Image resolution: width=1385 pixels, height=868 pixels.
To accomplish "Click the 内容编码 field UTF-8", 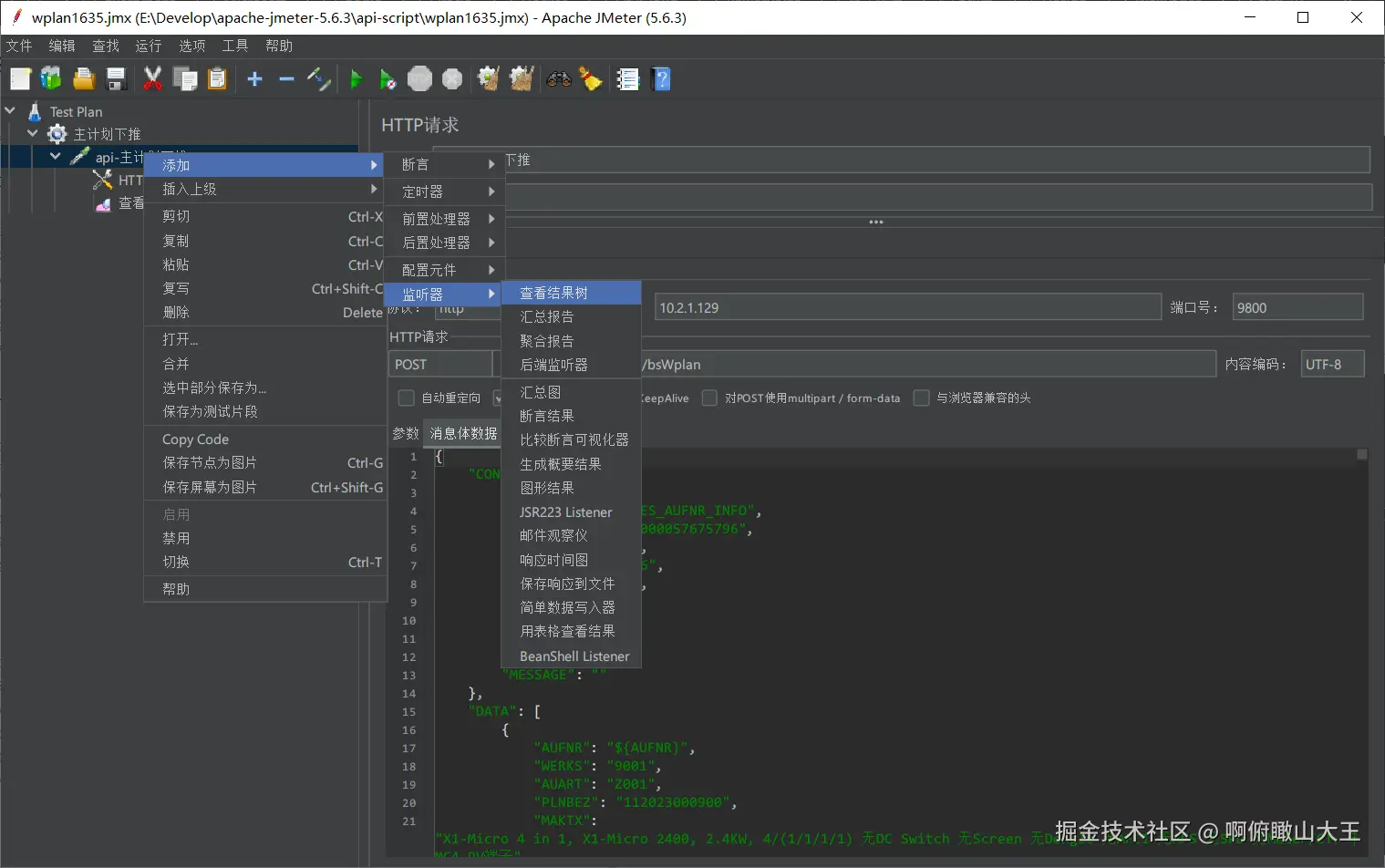I will [x=1332, y=364].
